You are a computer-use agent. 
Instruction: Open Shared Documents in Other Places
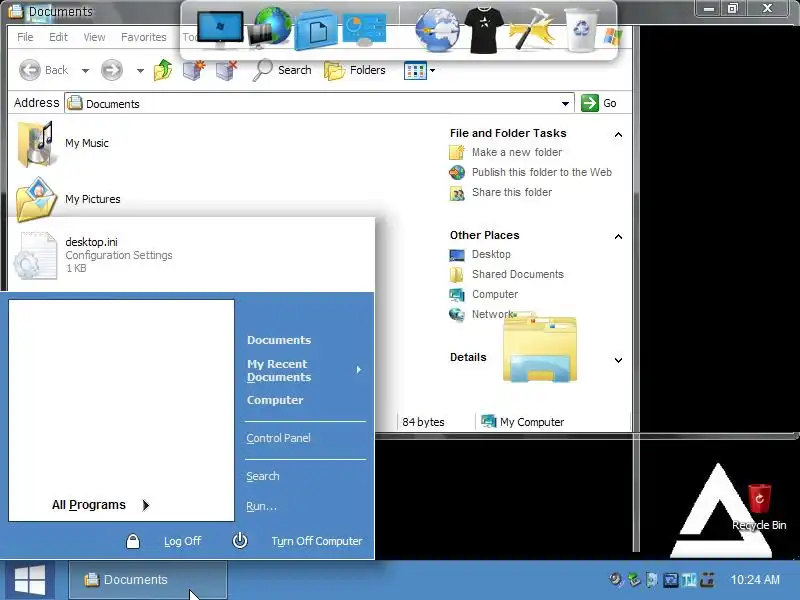tap(517, 274)
